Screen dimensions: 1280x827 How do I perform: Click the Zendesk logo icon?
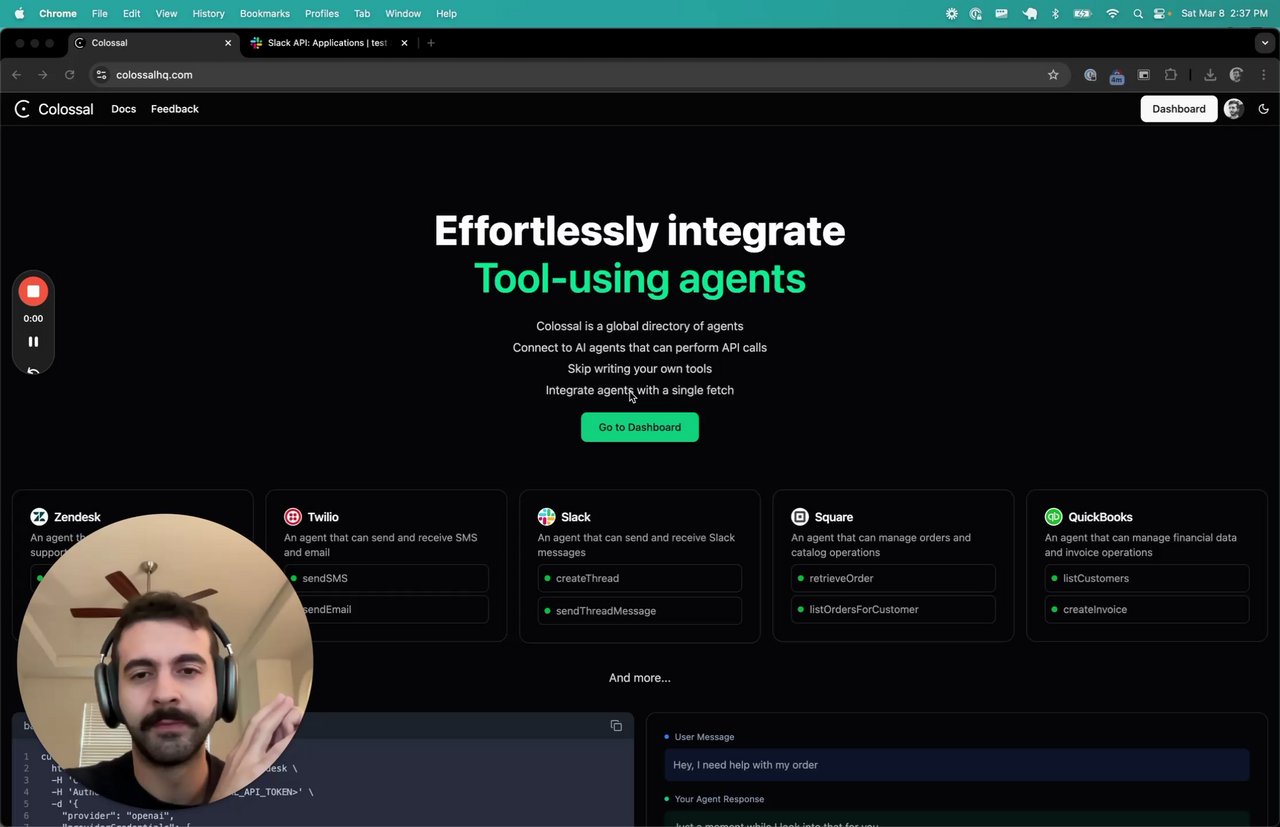coord(39,517)
